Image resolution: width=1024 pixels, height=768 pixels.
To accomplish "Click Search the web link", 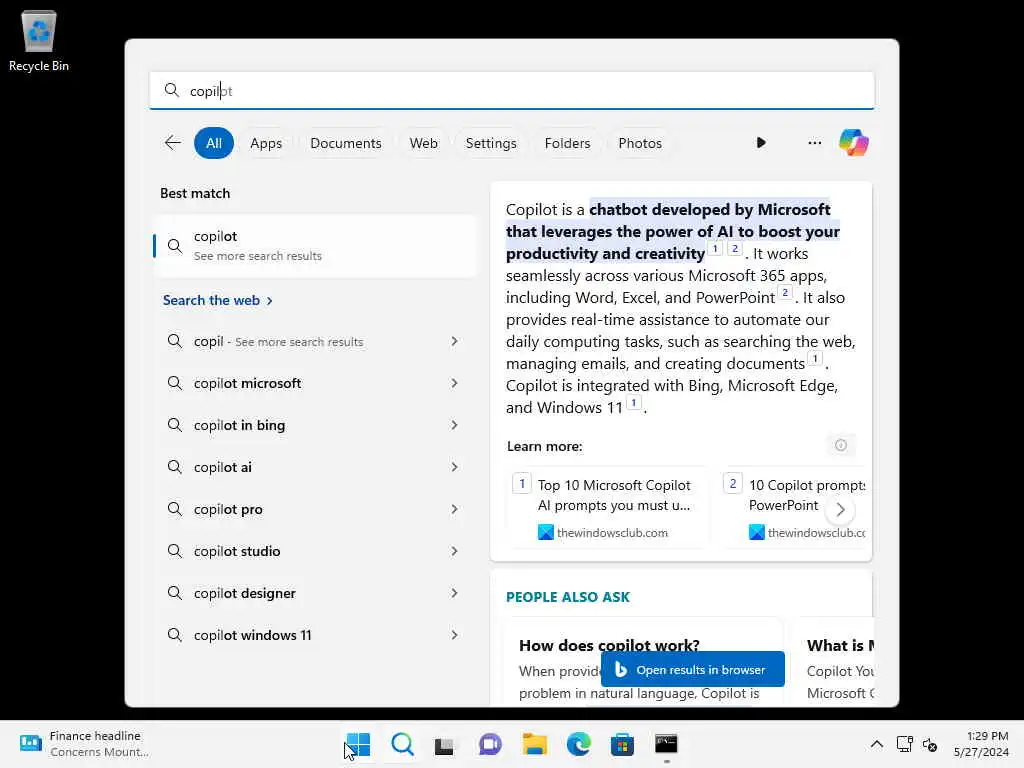I will (x=217, y=300).
